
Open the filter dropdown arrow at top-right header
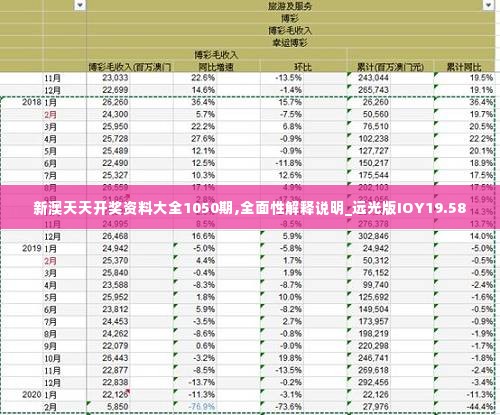[x=489, y=5]
